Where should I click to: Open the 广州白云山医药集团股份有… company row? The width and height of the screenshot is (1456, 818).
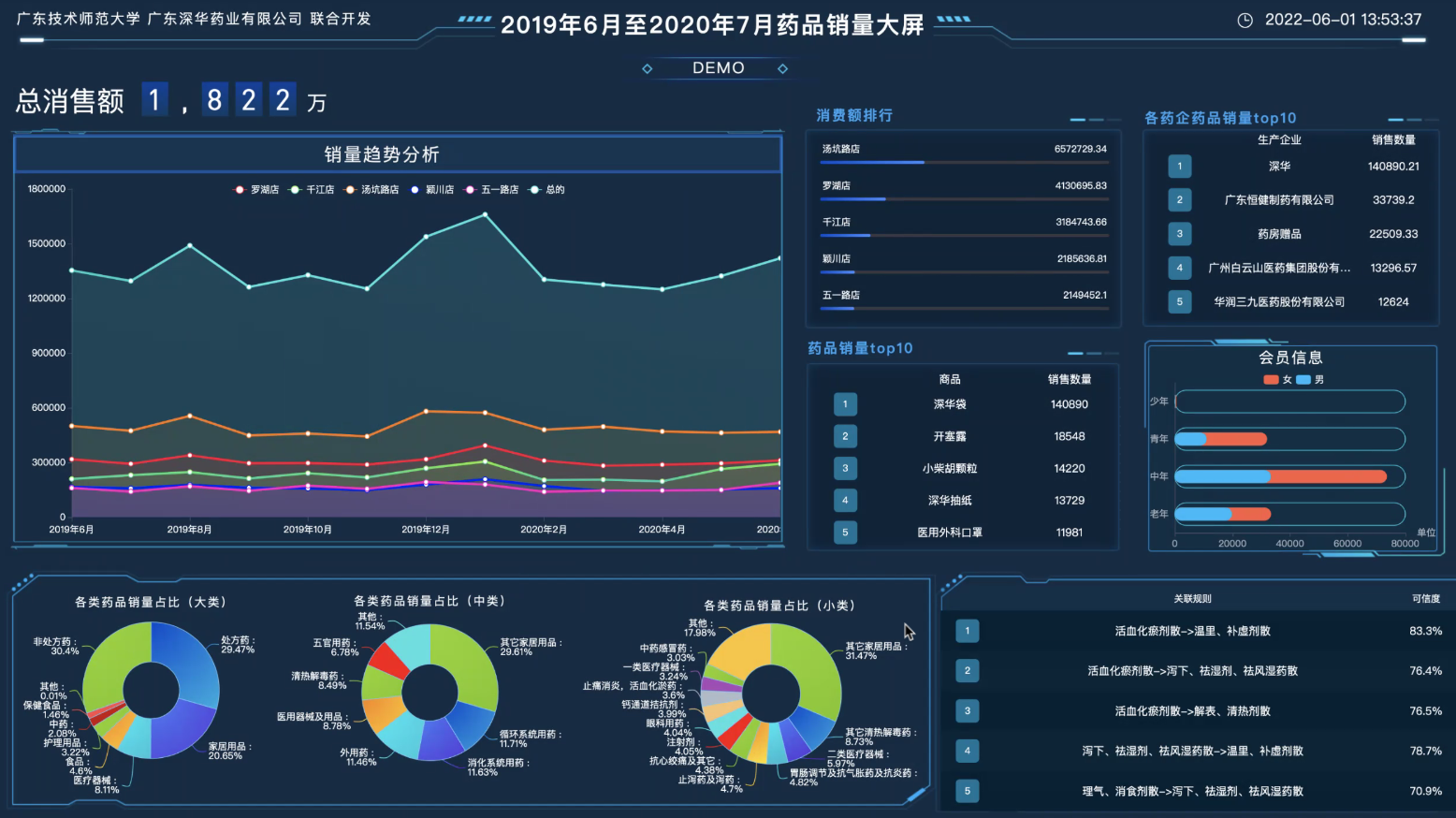click(1279, 269)
